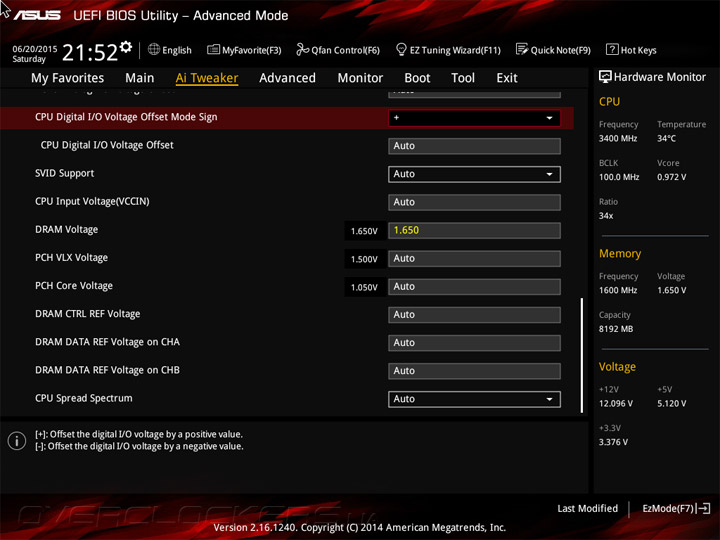Image resolution: width=720 pixels, height=540 pixels.
Task: Click the Hot Keys question mark icon
Action: [x=612, y=49]
